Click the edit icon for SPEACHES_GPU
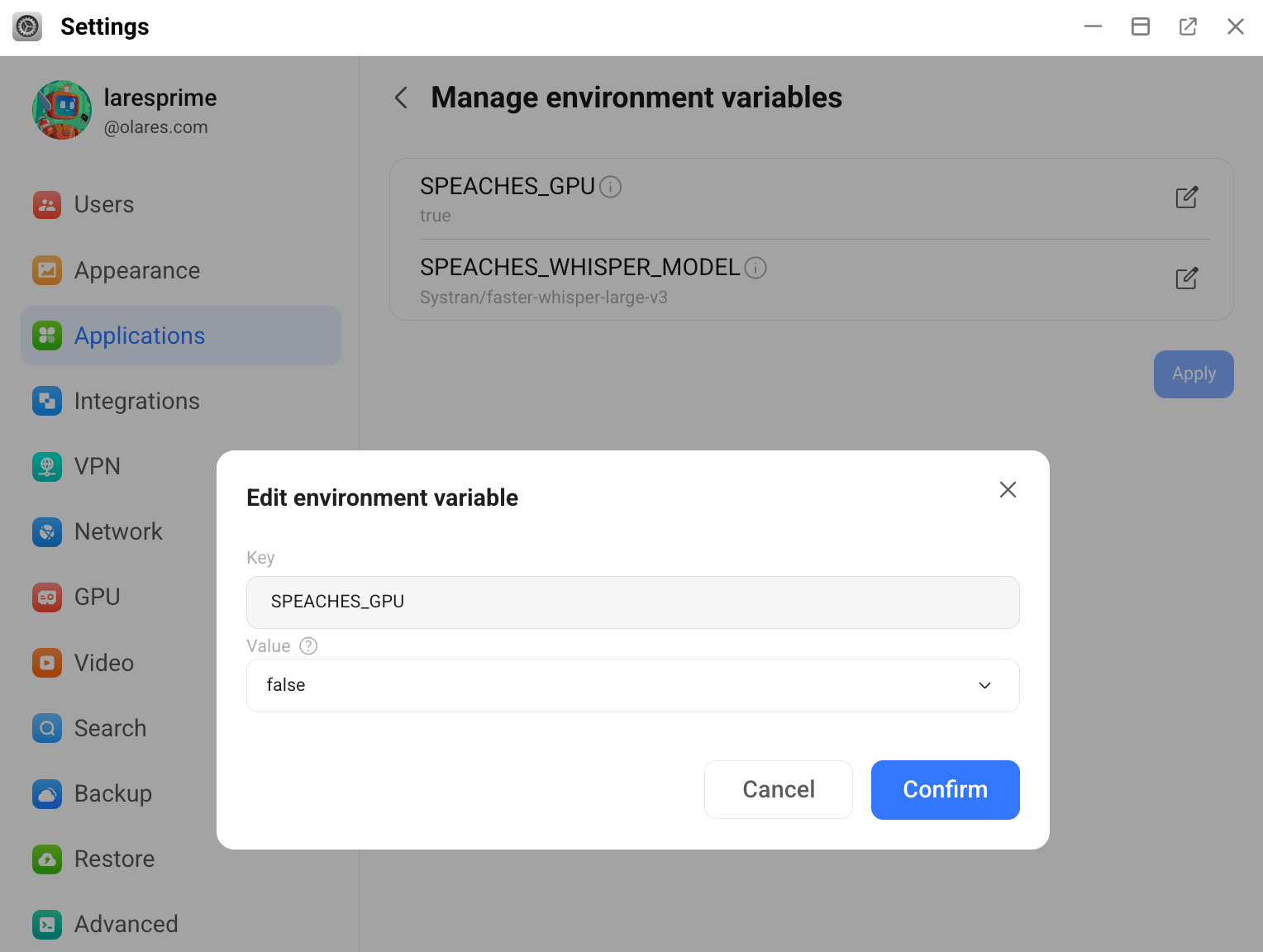1263x952 pixels. (x=1186, y=198)
